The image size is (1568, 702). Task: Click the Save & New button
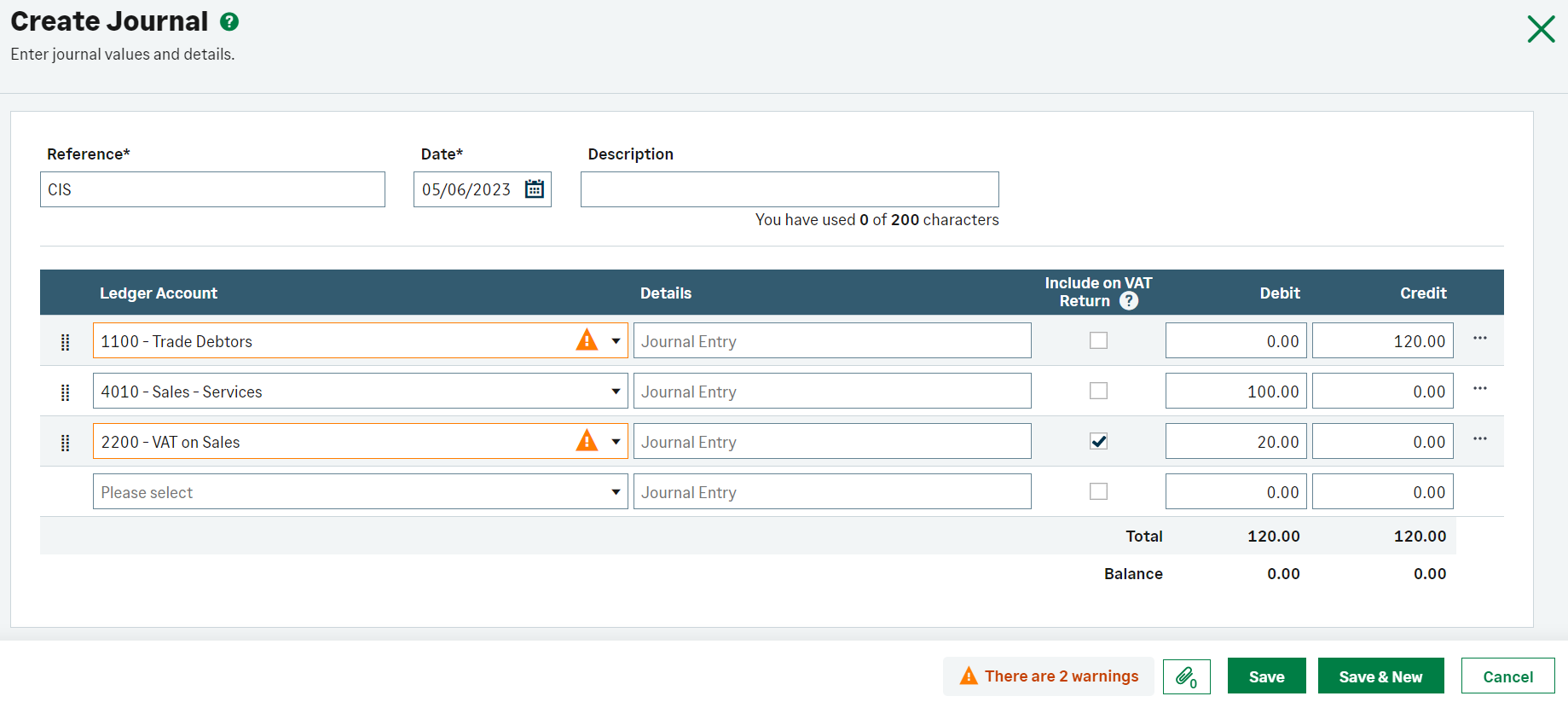[1381, 676]
